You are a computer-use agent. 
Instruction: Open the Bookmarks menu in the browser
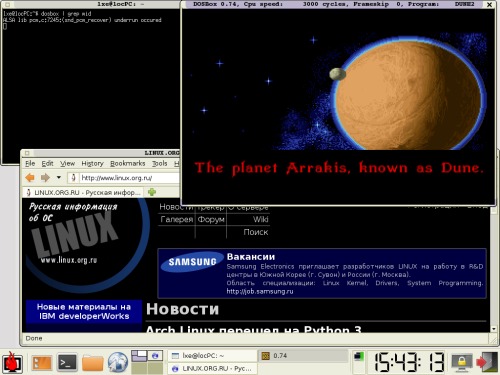pos(128,163)
